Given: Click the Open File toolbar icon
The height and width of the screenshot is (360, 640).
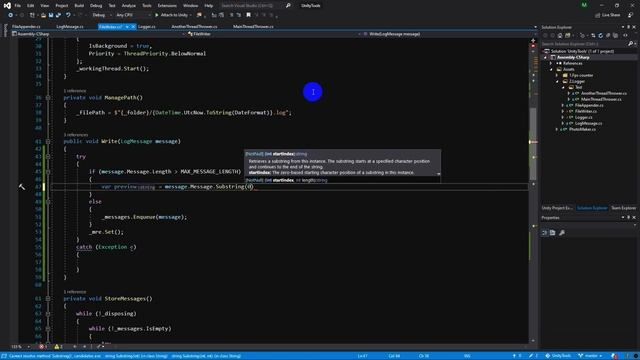Looking at the screenshot, I should point(43,15).
